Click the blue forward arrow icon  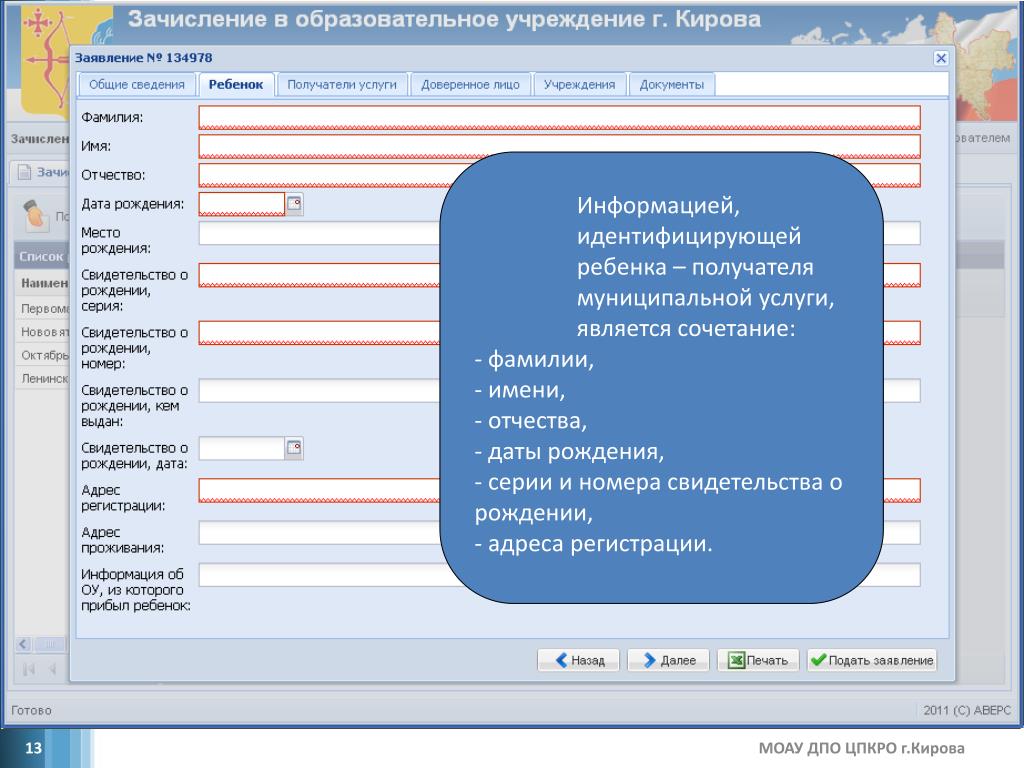coord(650,660)
